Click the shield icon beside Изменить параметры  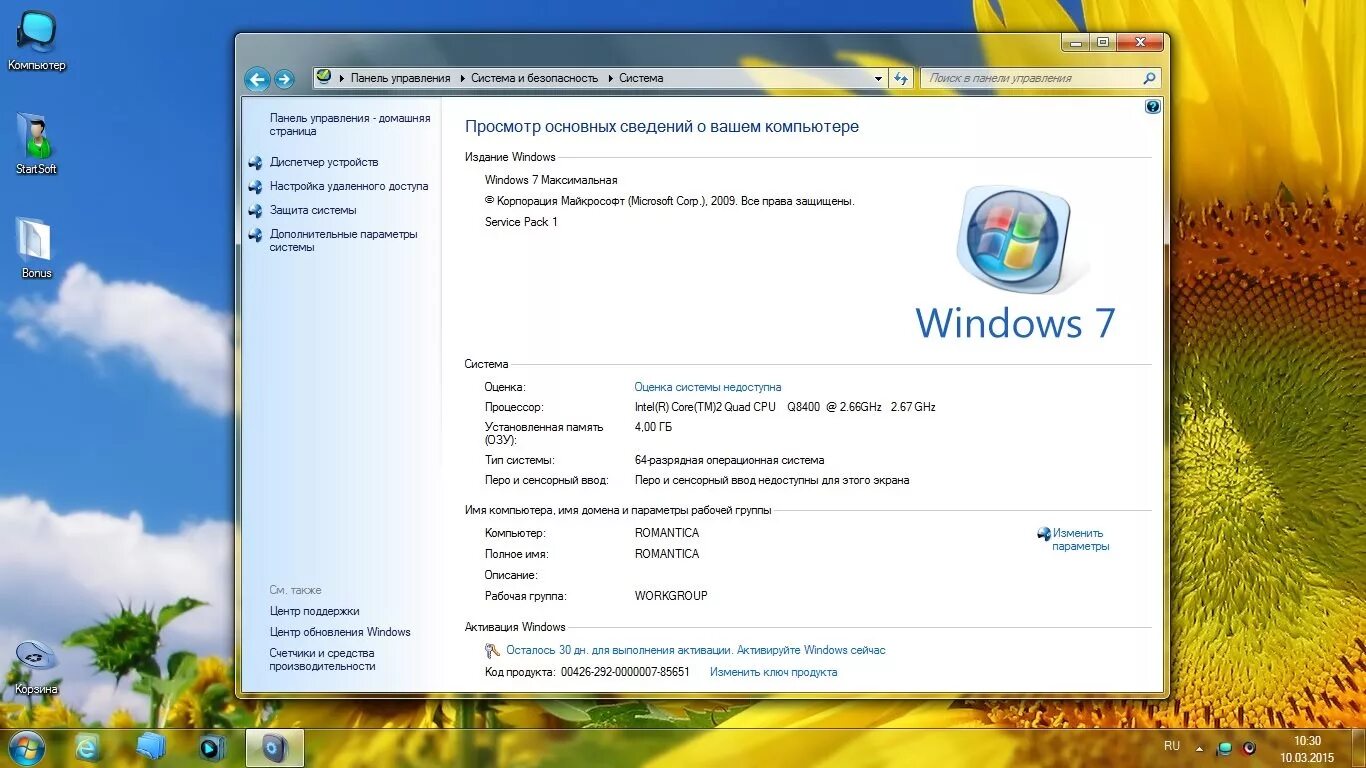(1044, 534)
